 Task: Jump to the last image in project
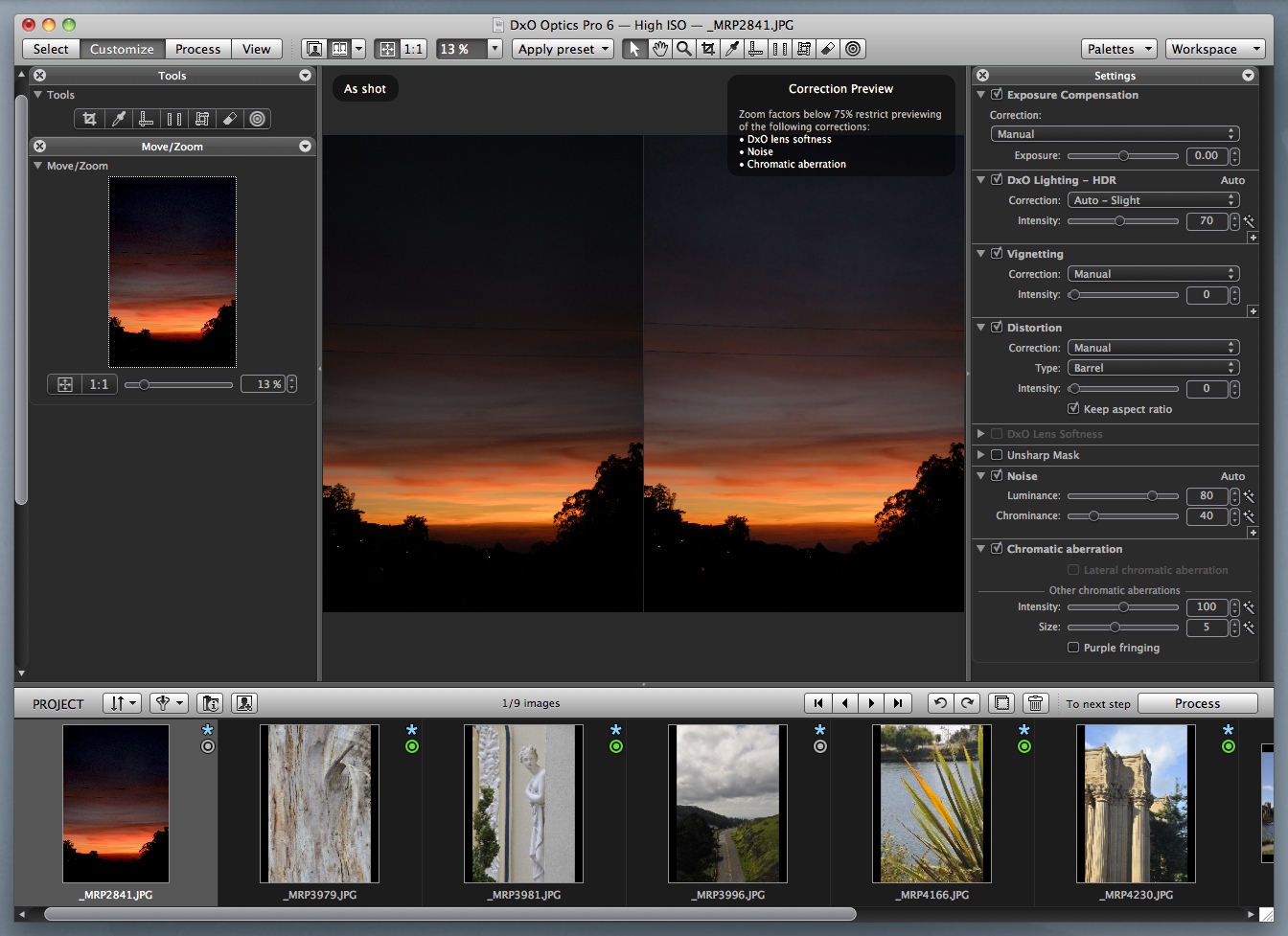(x=897, y=703)
